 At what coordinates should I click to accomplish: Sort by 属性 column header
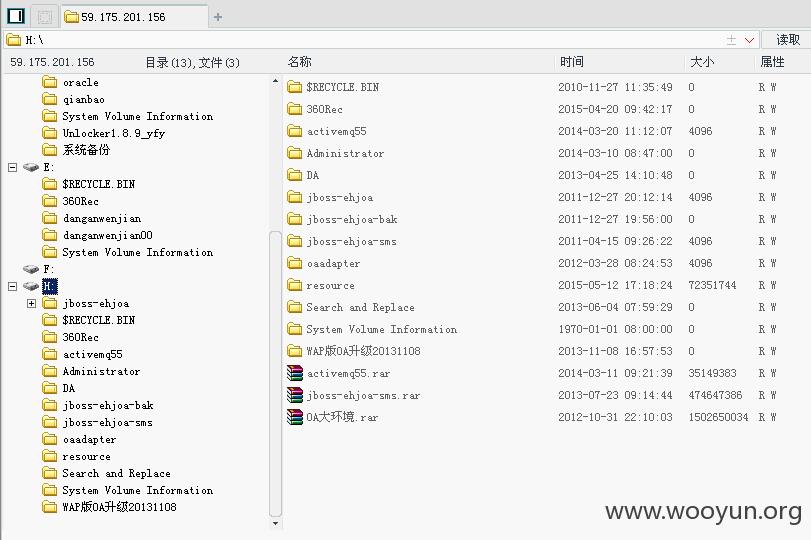(772, 62)
